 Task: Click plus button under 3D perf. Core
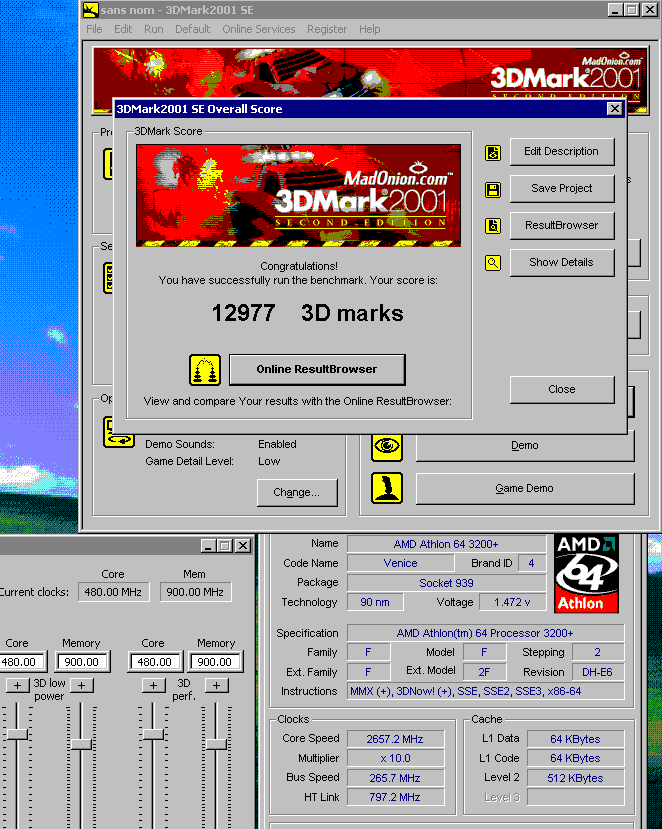point(153,685)
